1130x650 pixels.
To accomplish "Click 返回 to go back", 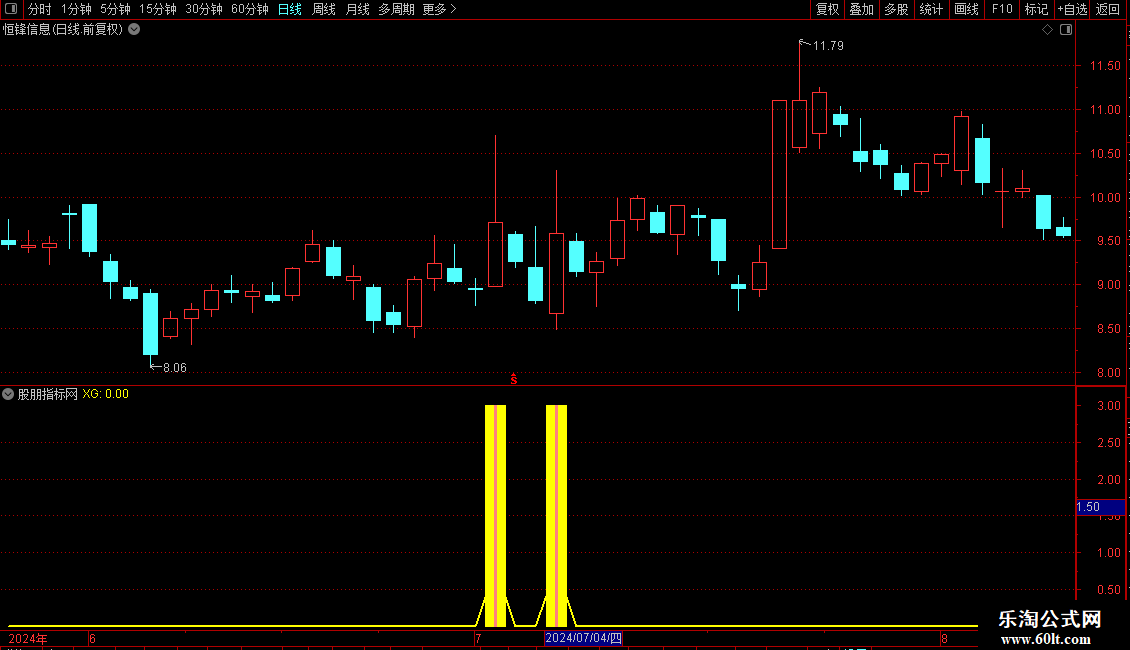I will (x=1108, y=9).
